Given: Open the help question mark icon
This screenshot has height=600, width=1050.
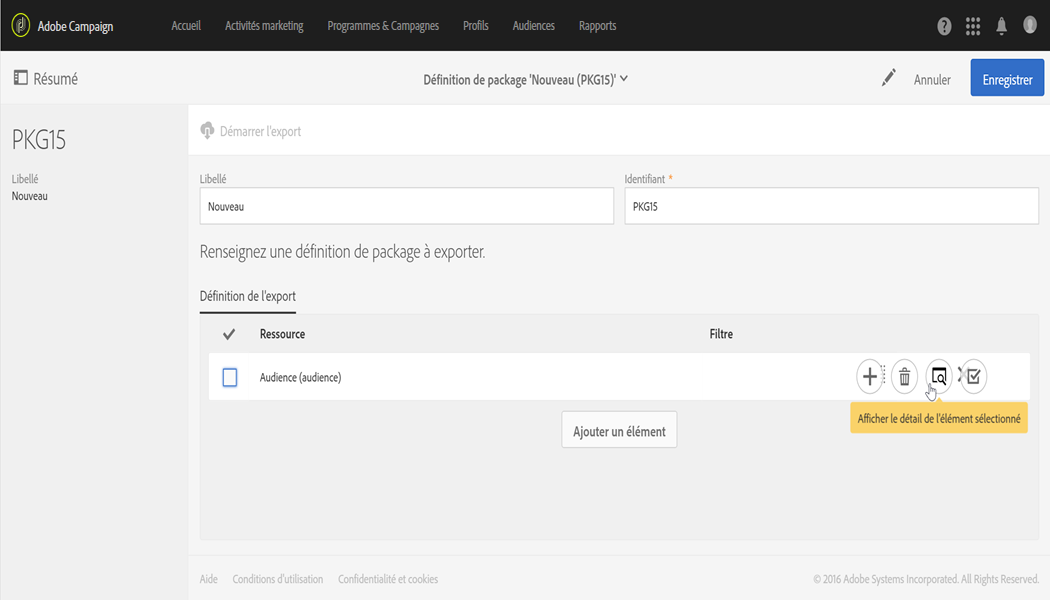Looking at the screenshot, I should pyautogui.click(x=944, y=26).
